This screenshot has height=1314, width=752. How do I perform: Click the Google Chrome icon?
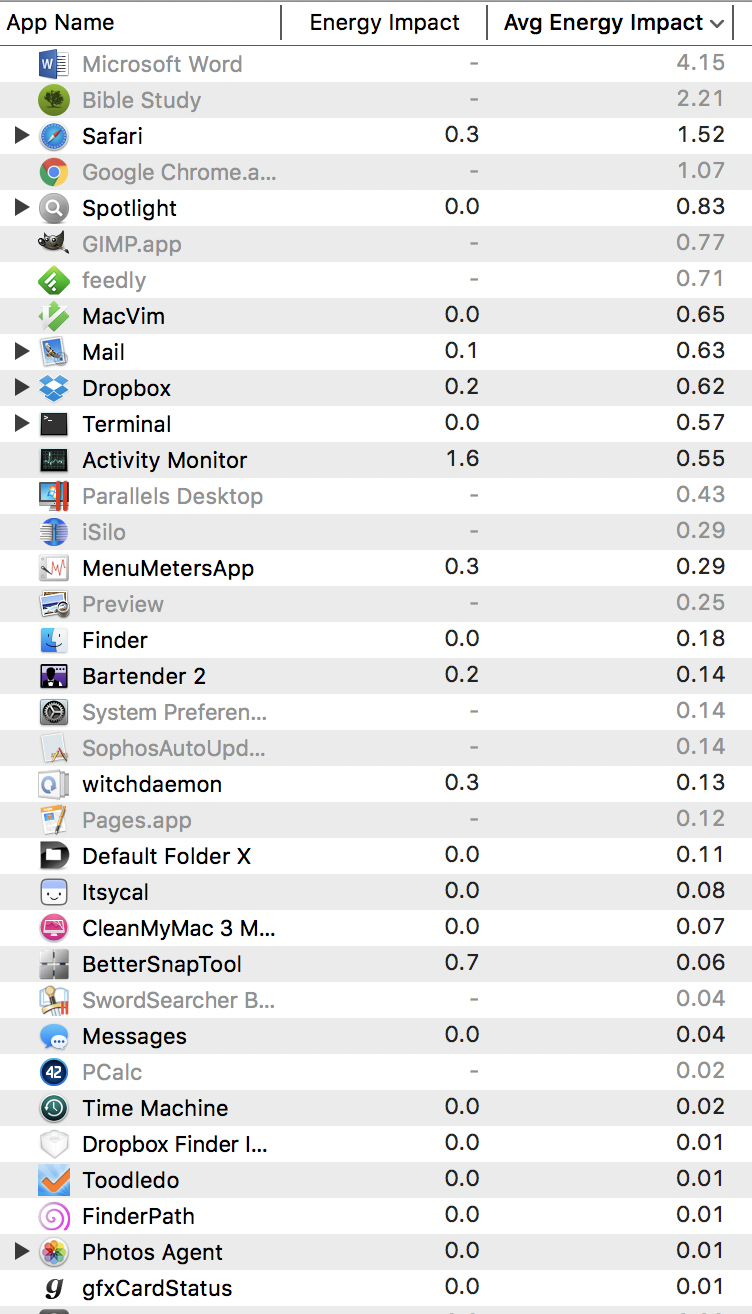click(x=53, y=173)
